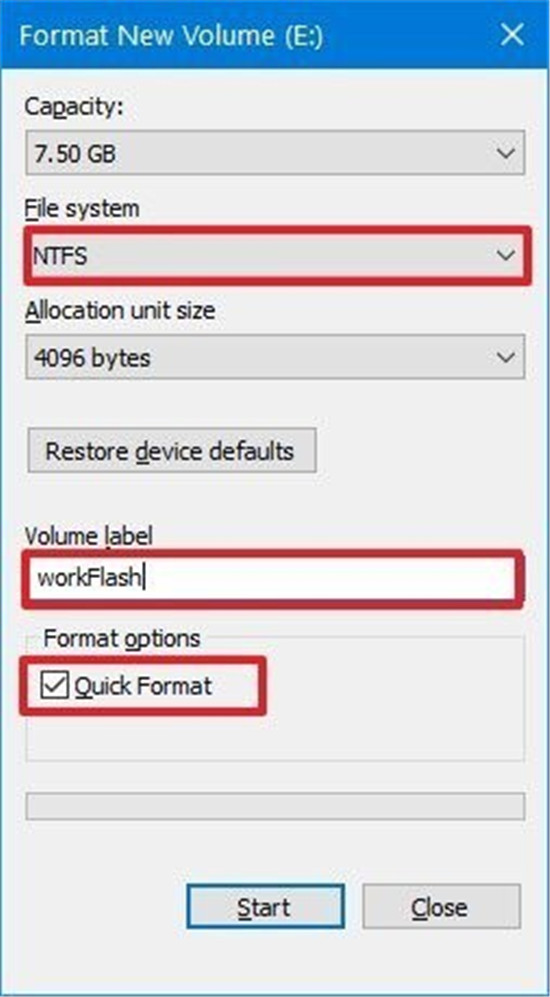Click the Quick Format label text
Image resolution: width=550 pixels, height=997 pixels.
click(142, 687)
